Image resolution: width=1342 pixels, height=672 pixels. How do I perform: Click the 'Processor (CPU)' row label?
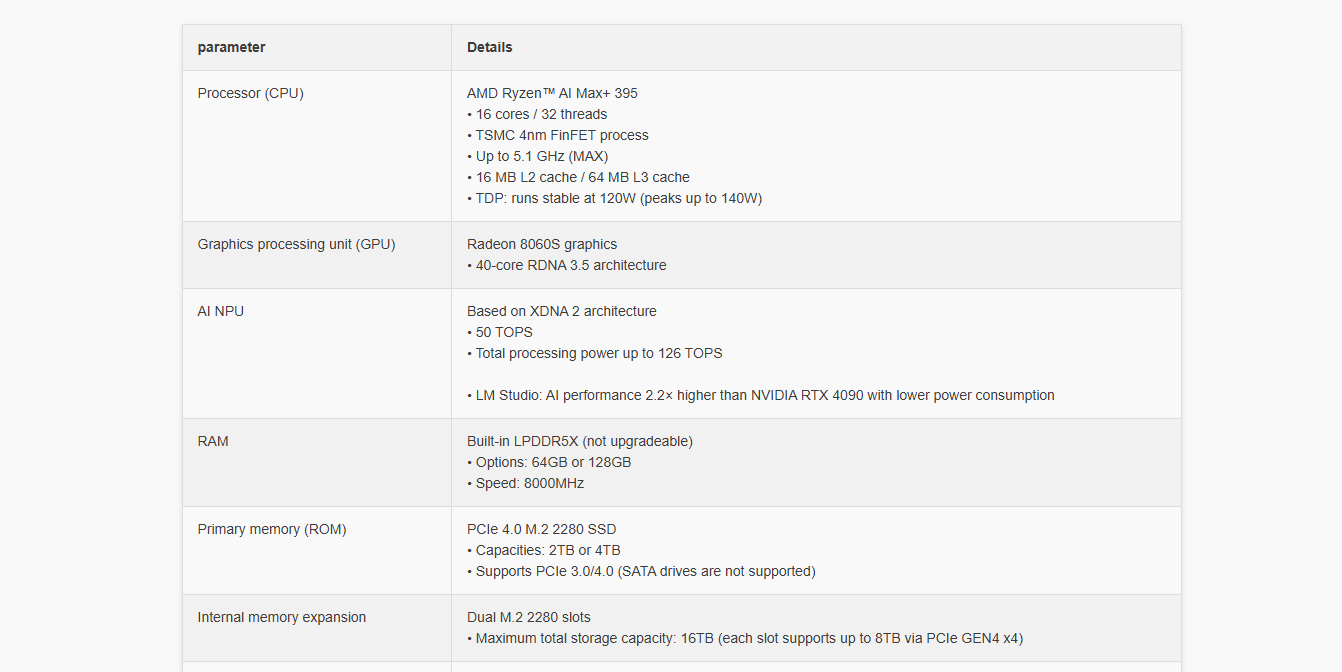click(x=250, y=93)
